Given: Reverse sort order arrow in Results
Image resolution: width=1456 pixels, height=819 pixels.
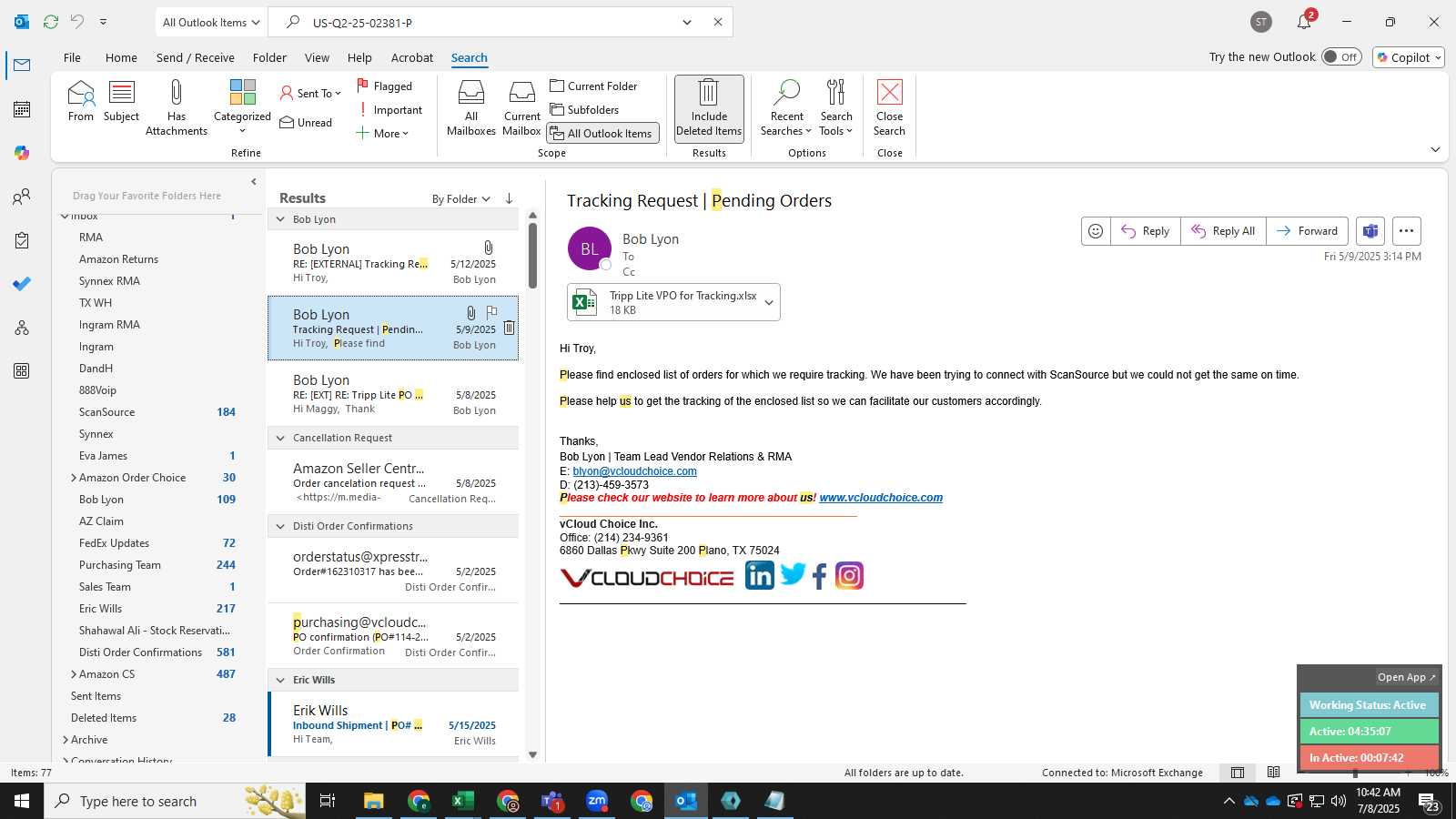Looking at the screenshot, I should [509, 198].
